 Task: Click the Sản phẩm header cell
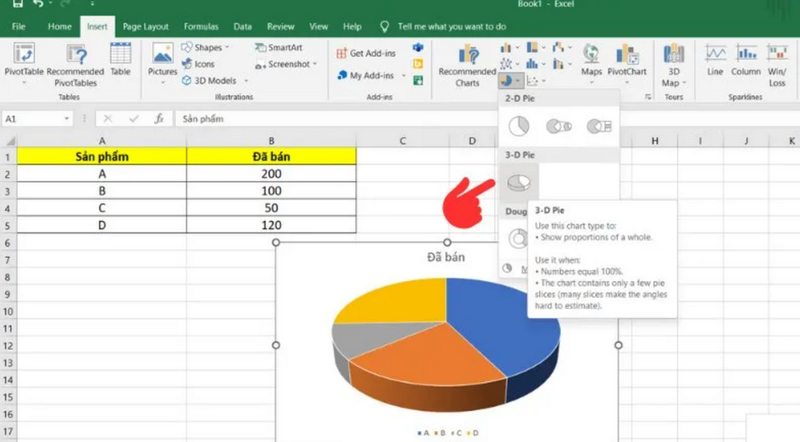click(x=102, y=157)
